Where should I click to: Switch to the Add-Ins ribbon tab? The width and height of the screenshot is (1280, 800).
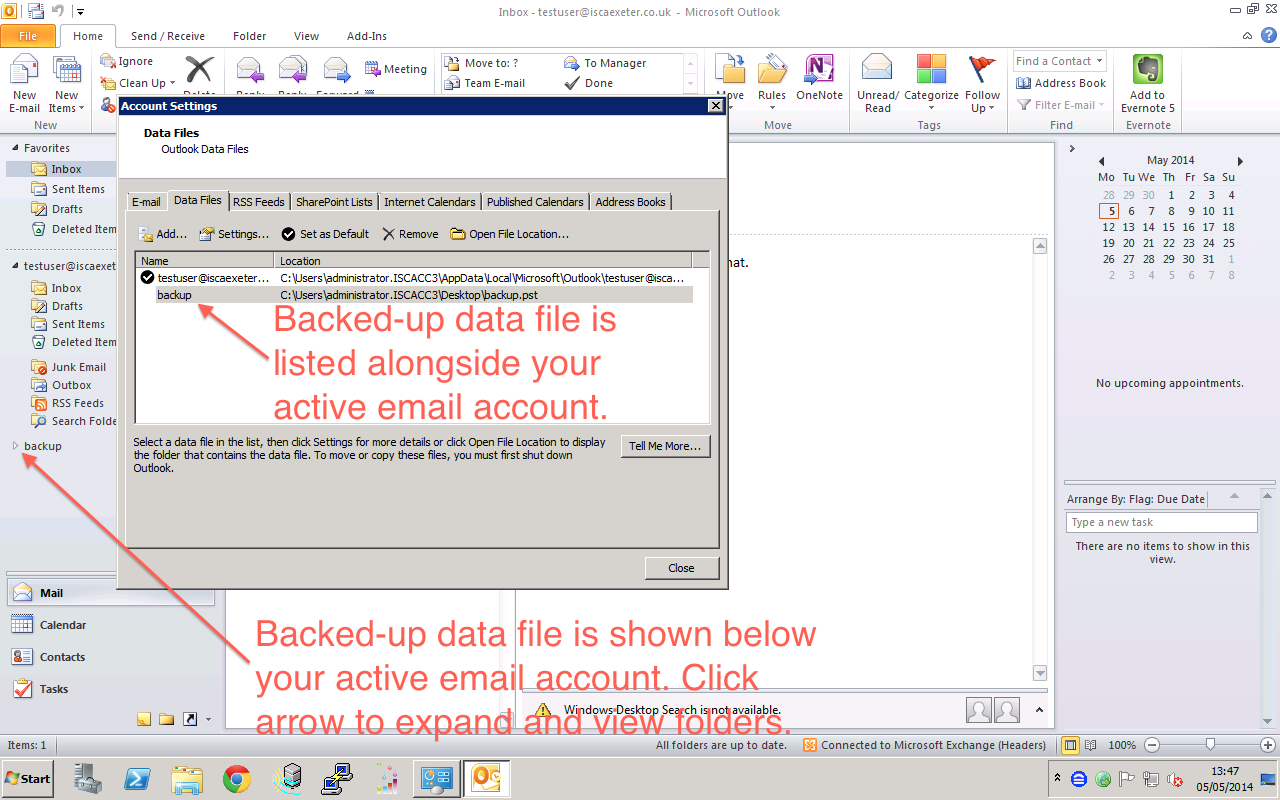(x=366, y=36)
